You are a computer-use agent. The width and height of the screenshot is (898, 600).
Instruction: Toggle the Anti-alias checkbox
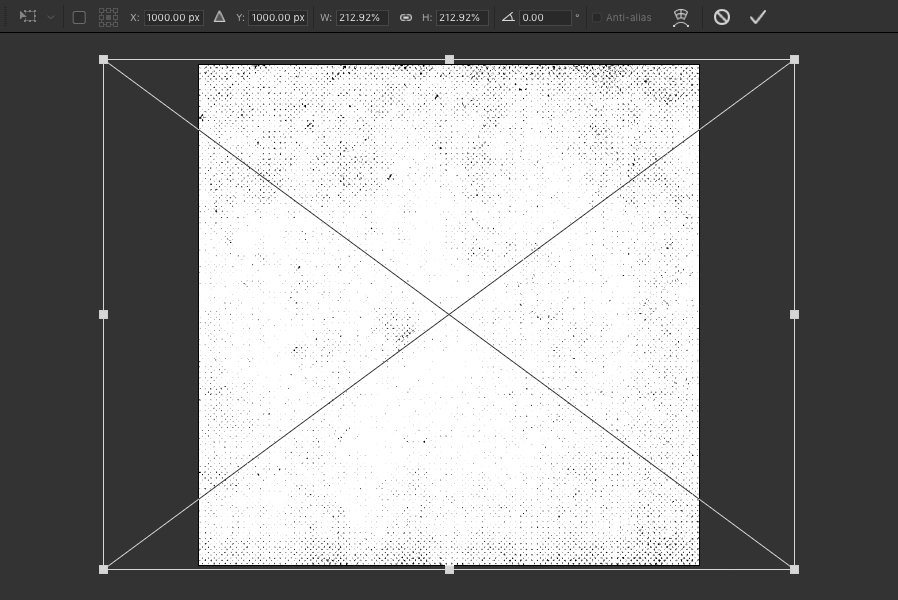pos(597,17)
